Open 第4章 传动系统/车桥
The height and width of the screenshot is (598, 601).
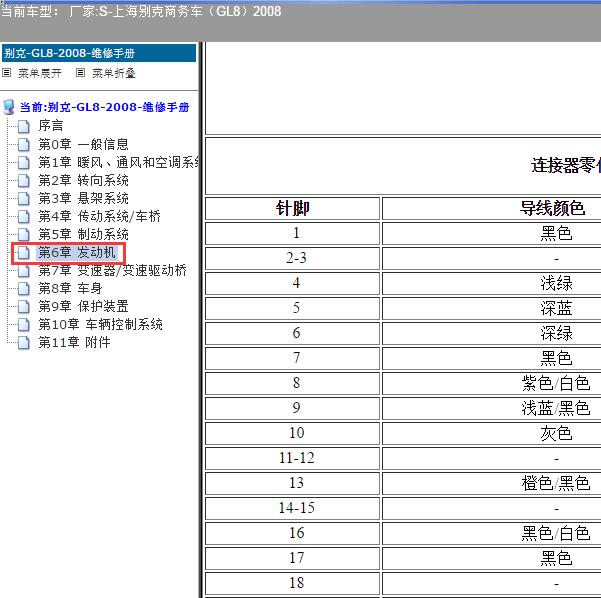(99, 216)
